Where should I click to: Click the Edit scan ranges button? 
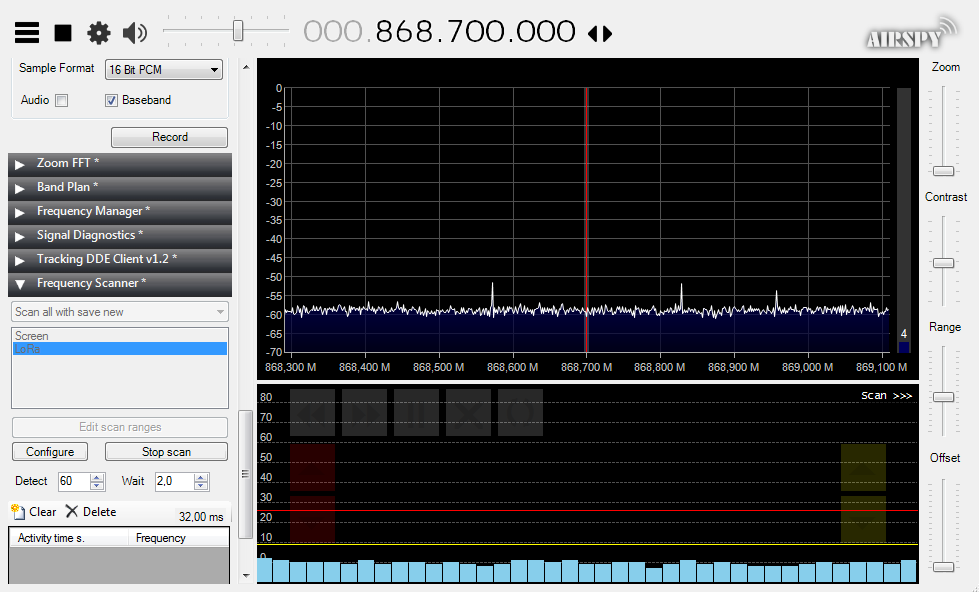tap(120, 427)
